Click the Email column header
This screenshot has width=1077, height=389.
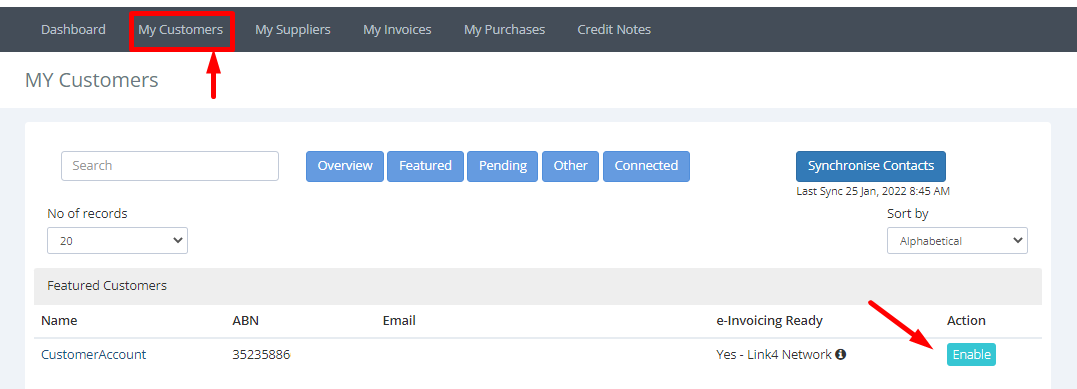(x=399, y=320)
